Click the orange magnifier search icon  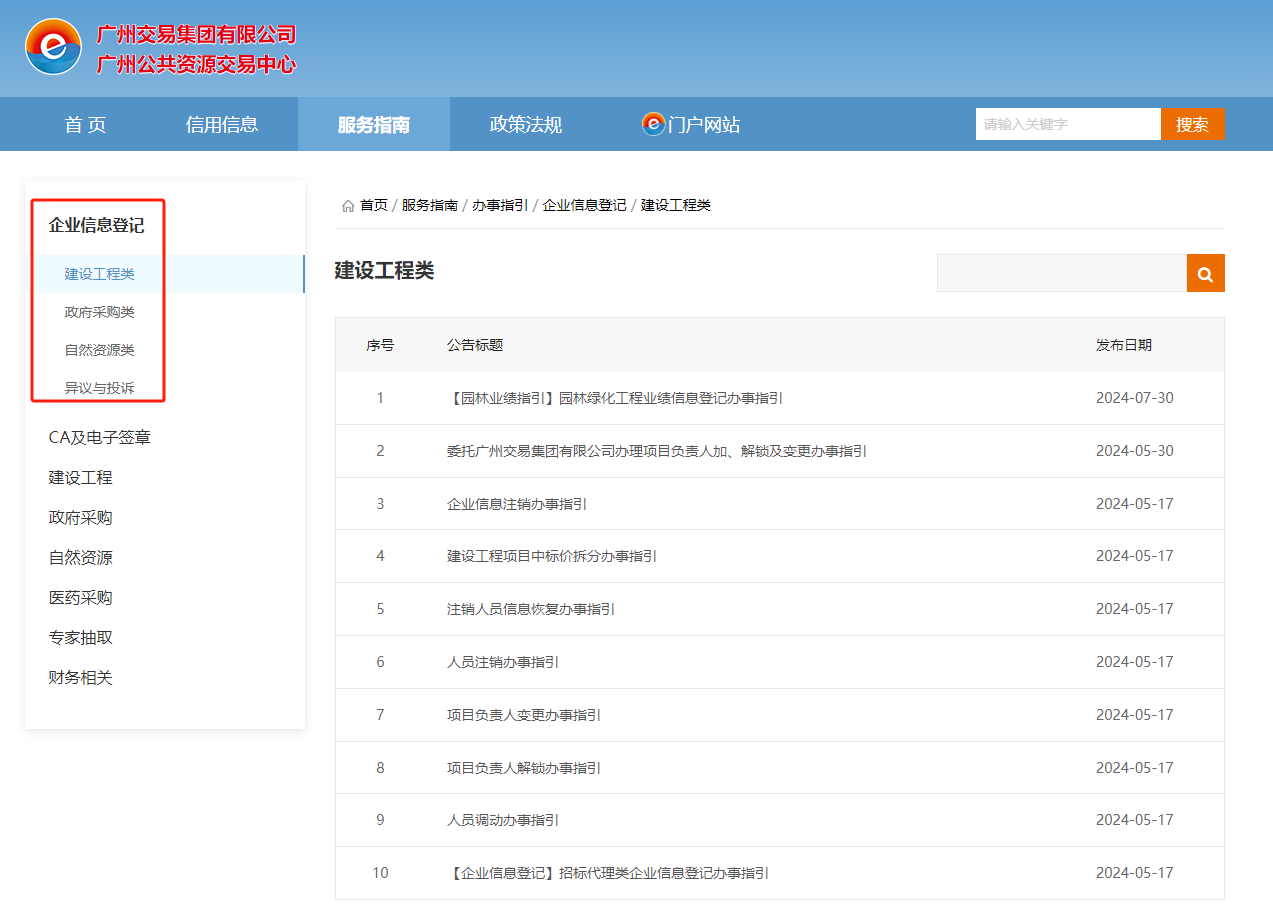[1204, 272]
